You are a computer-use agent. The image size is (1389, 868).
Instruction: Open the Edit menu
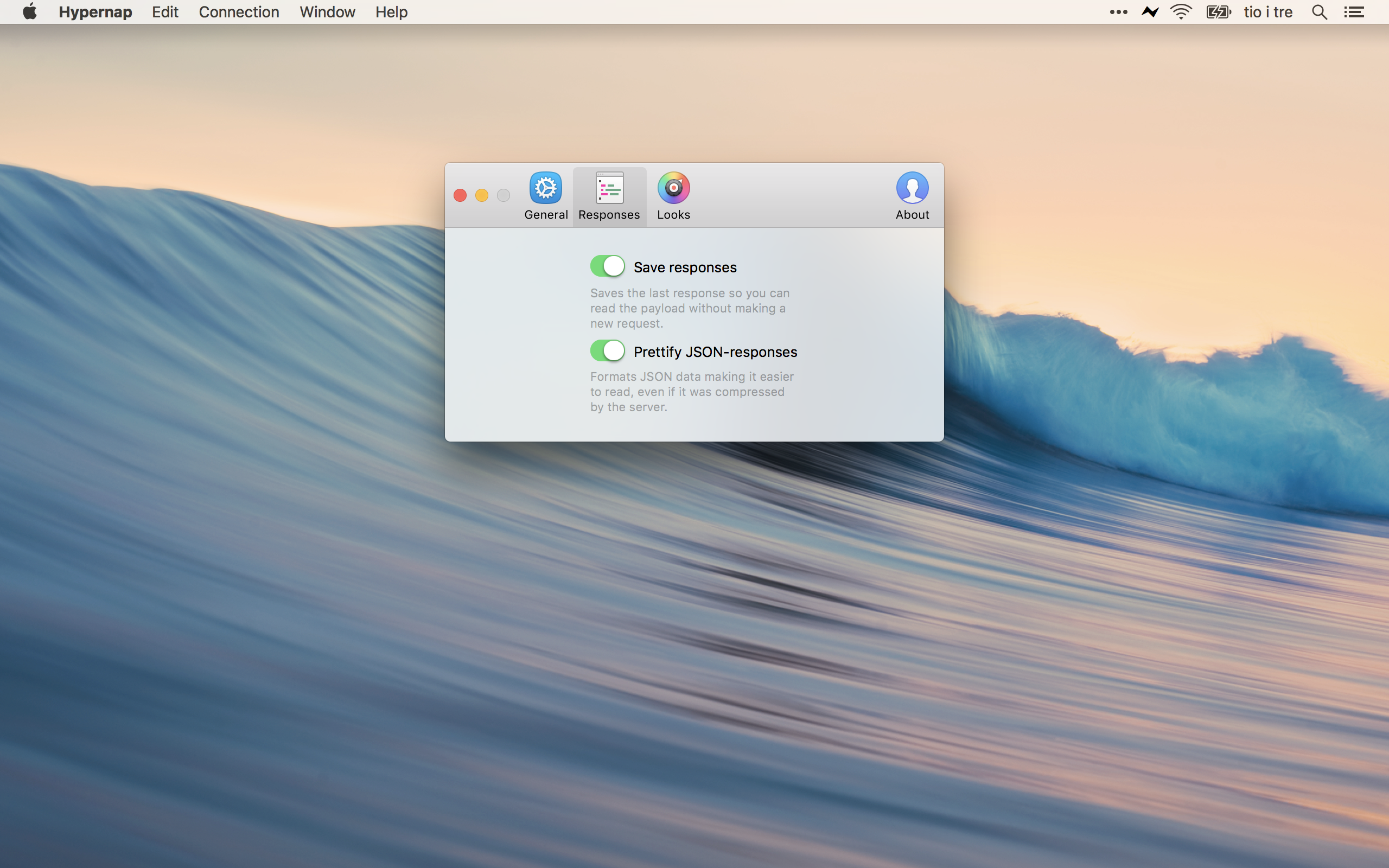coord(165,12)
